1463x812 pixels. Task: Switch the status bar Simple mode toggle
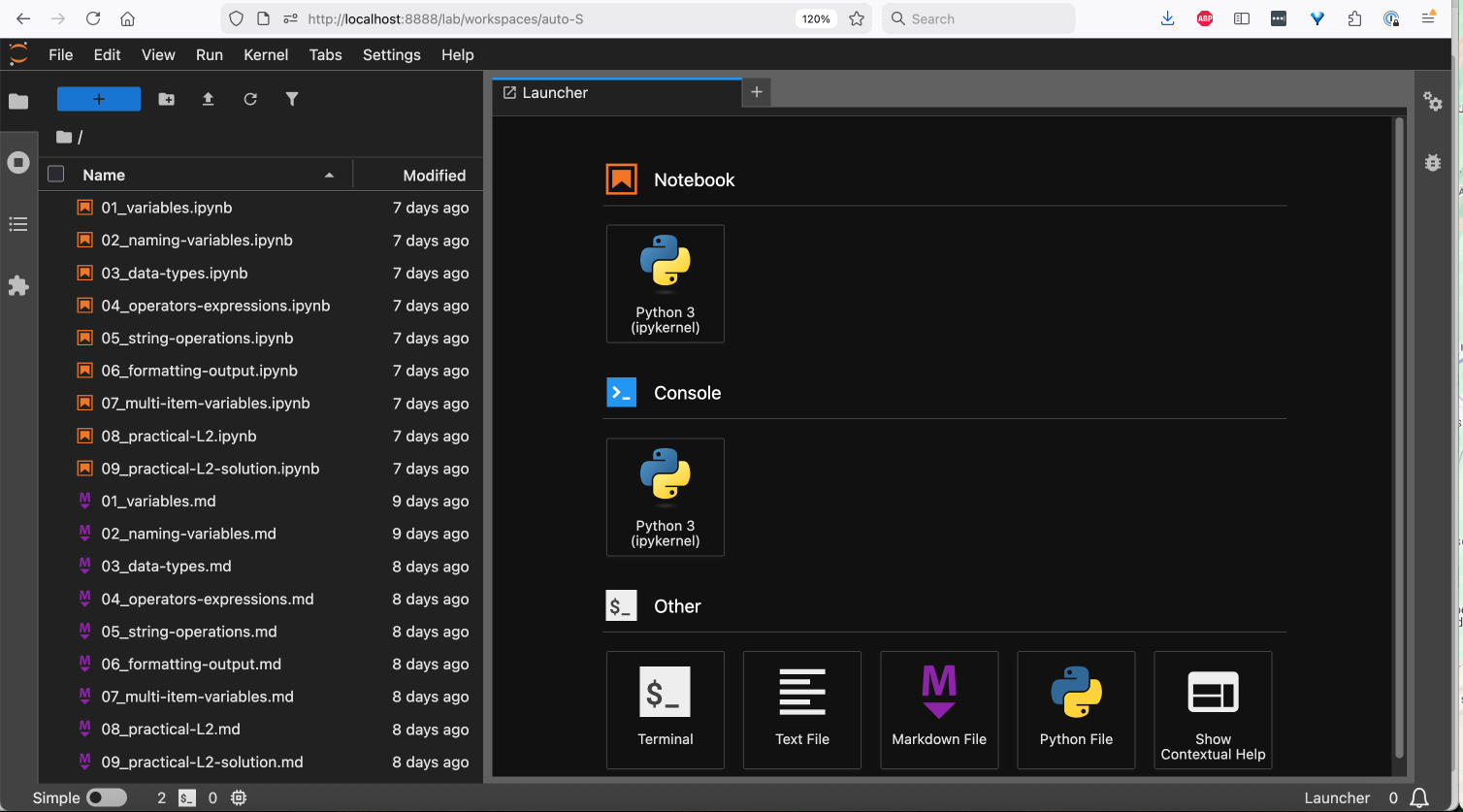pyautogui.click(x=107, y=797)
